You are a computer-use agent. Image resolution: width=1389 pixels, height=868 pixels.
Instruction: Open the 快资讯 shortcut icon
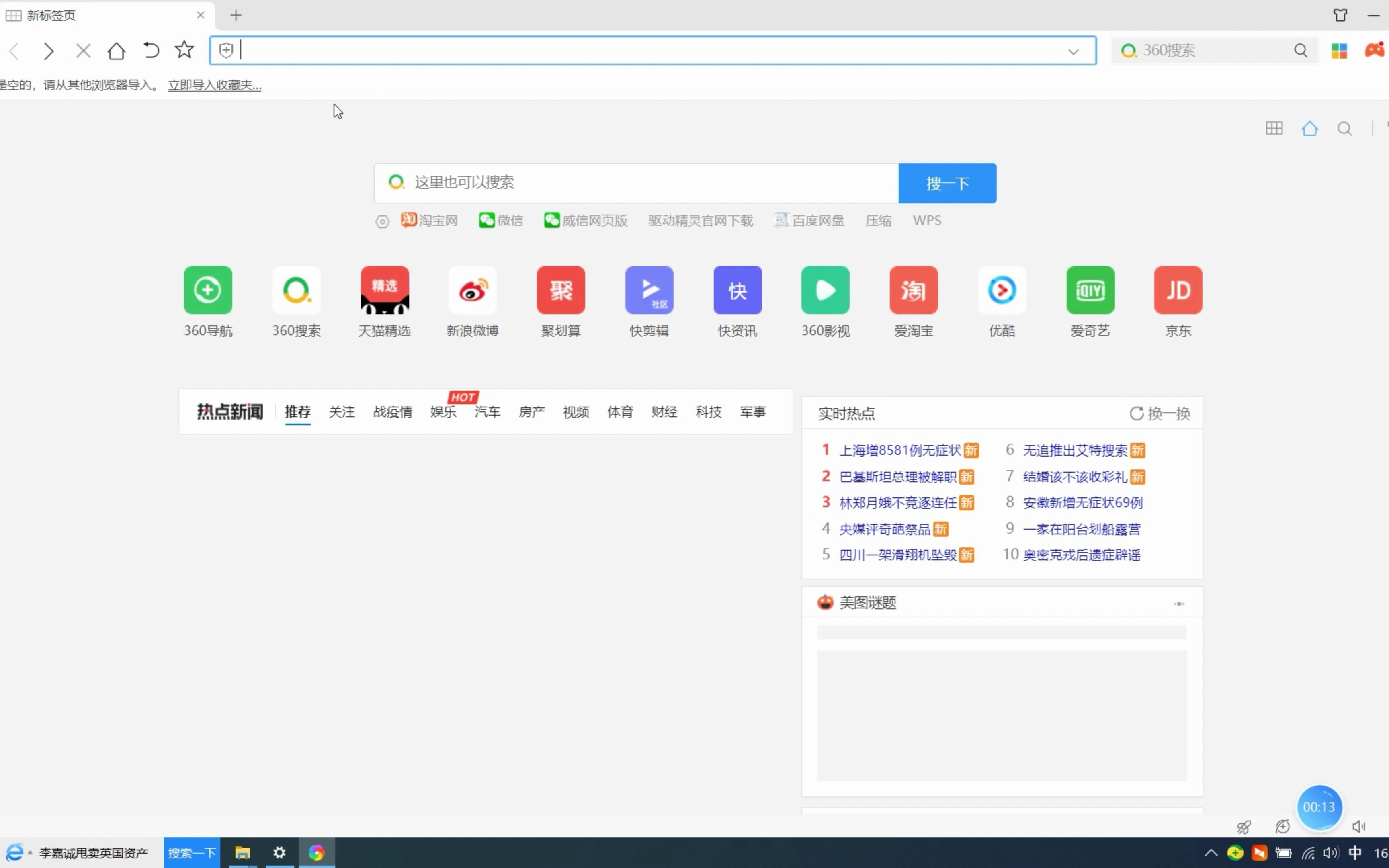(x=738, y=290)
